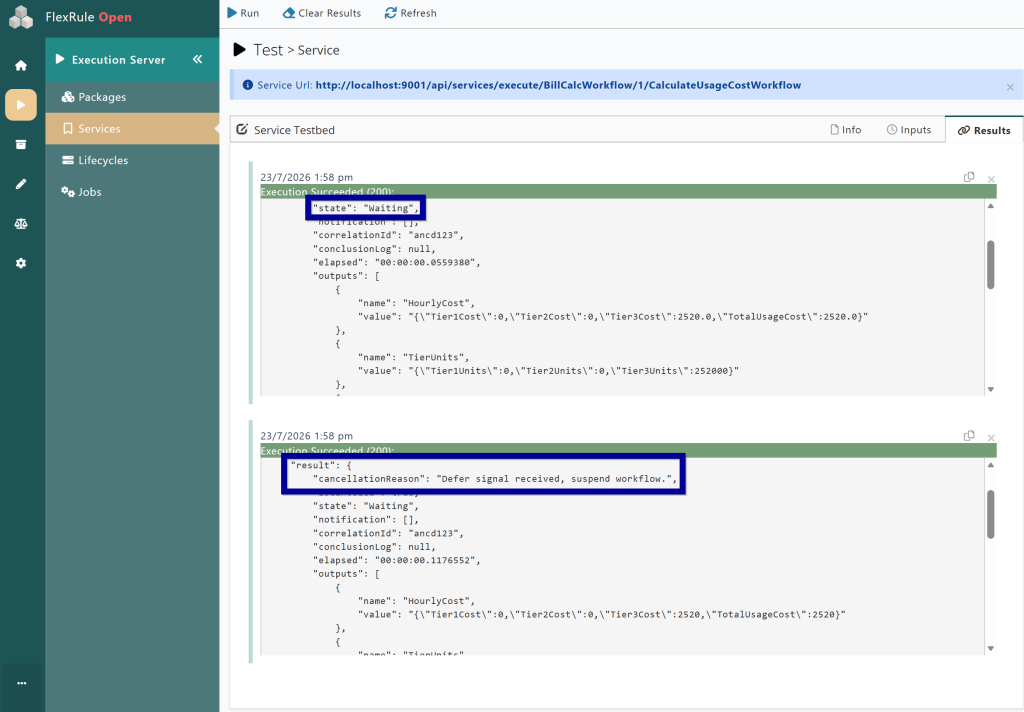Image resolution: width=1024 pixels, height=712 pixels.
Task: Open the balance scales sidebar icon
Action: click(x=21, y=223)
